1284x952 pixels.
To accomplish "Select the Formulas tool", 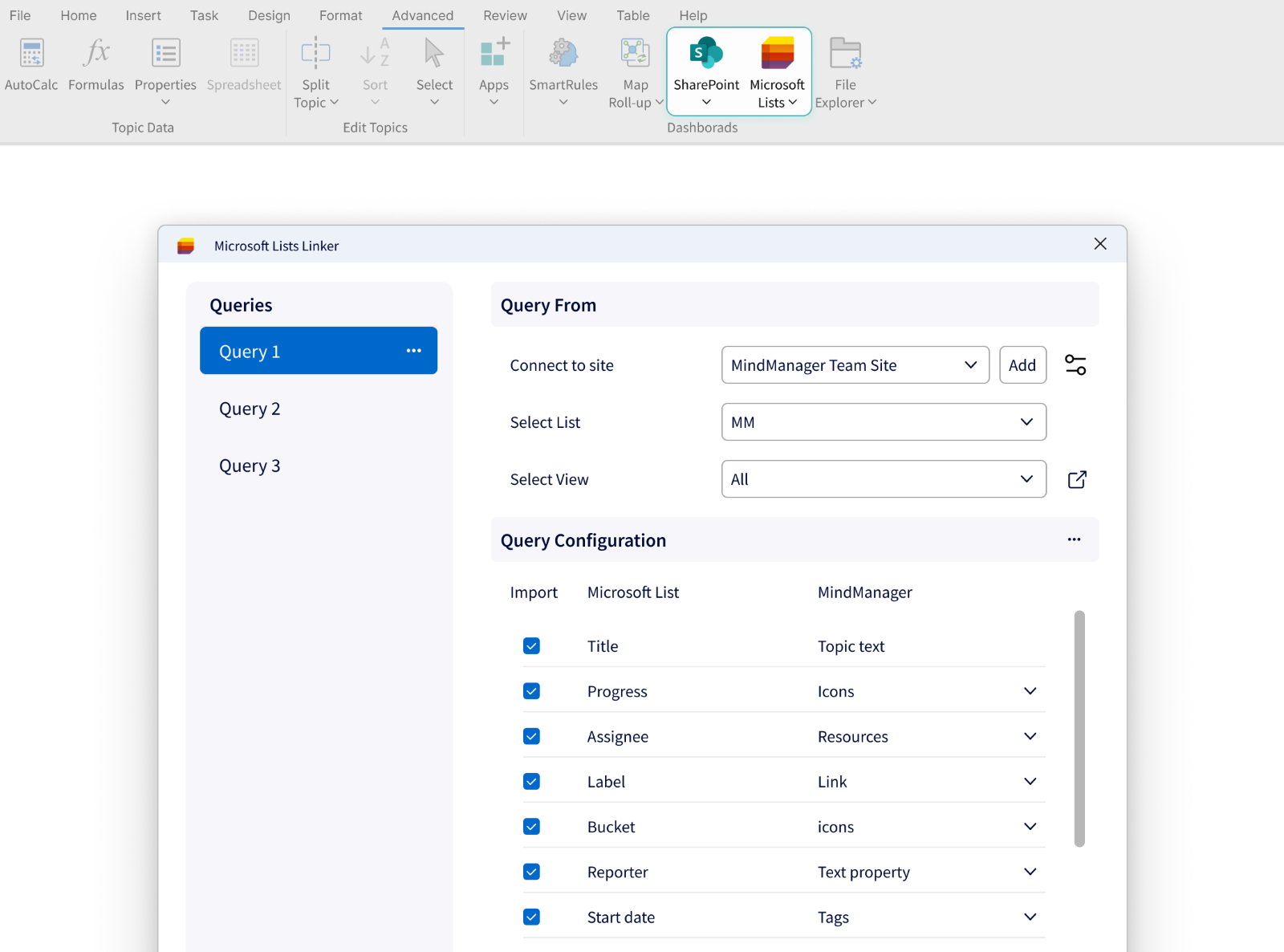I will tap(95, 64).
